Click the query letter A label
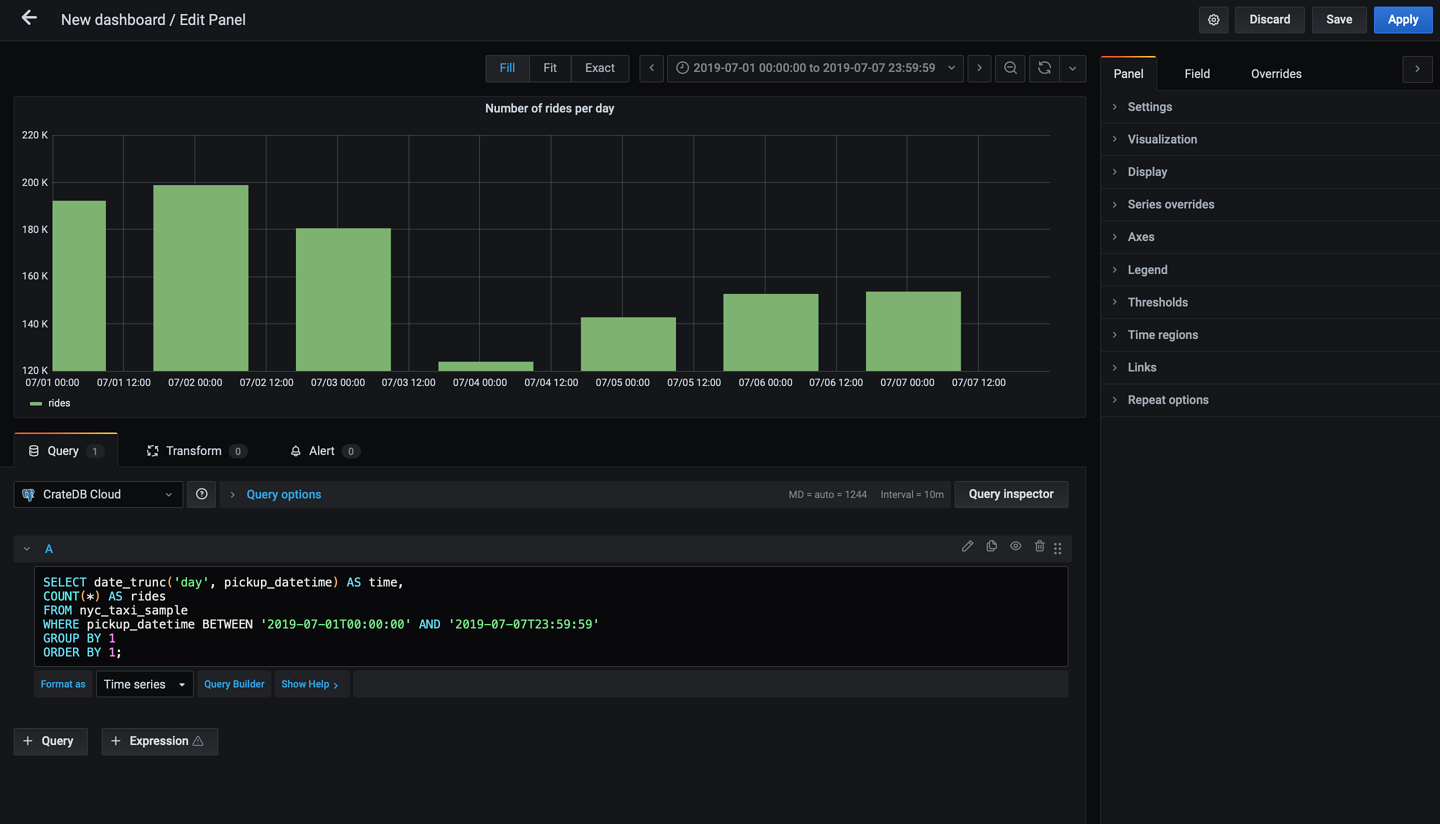Image resolution: width=1440 pixels, height=824 pixels. [x=48, y=548]
